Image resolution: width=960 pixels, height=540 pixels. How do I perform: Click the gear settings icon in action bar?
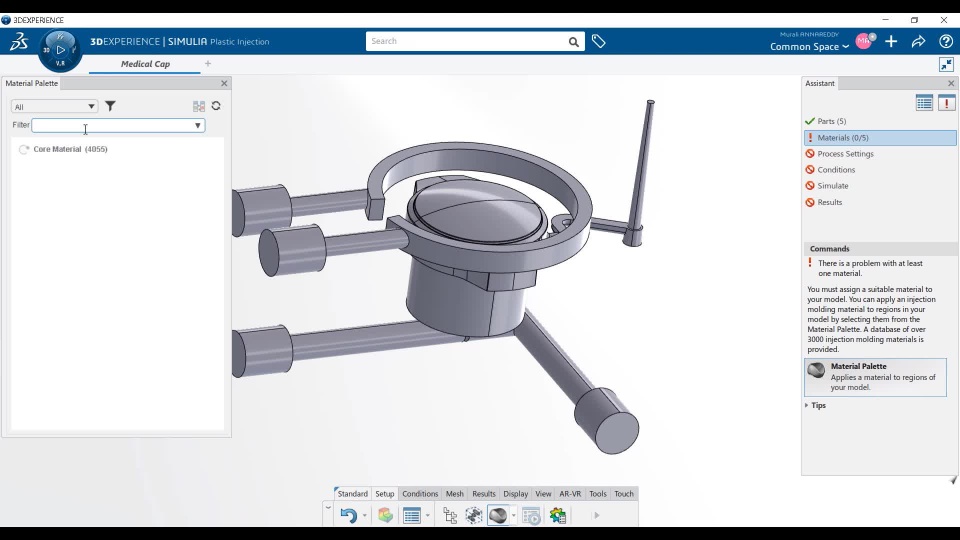pyautogui.click(x=558, y=516)
